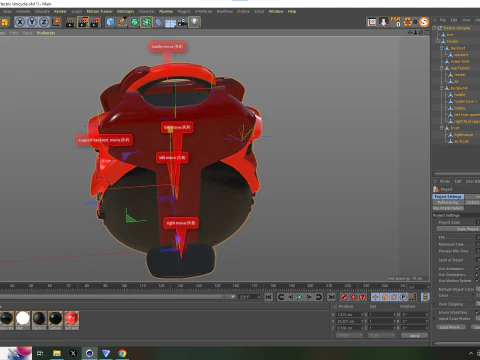Screen dimensions: 480x360
Task: Open ProRender viewport menu
Action: [46, 33]
